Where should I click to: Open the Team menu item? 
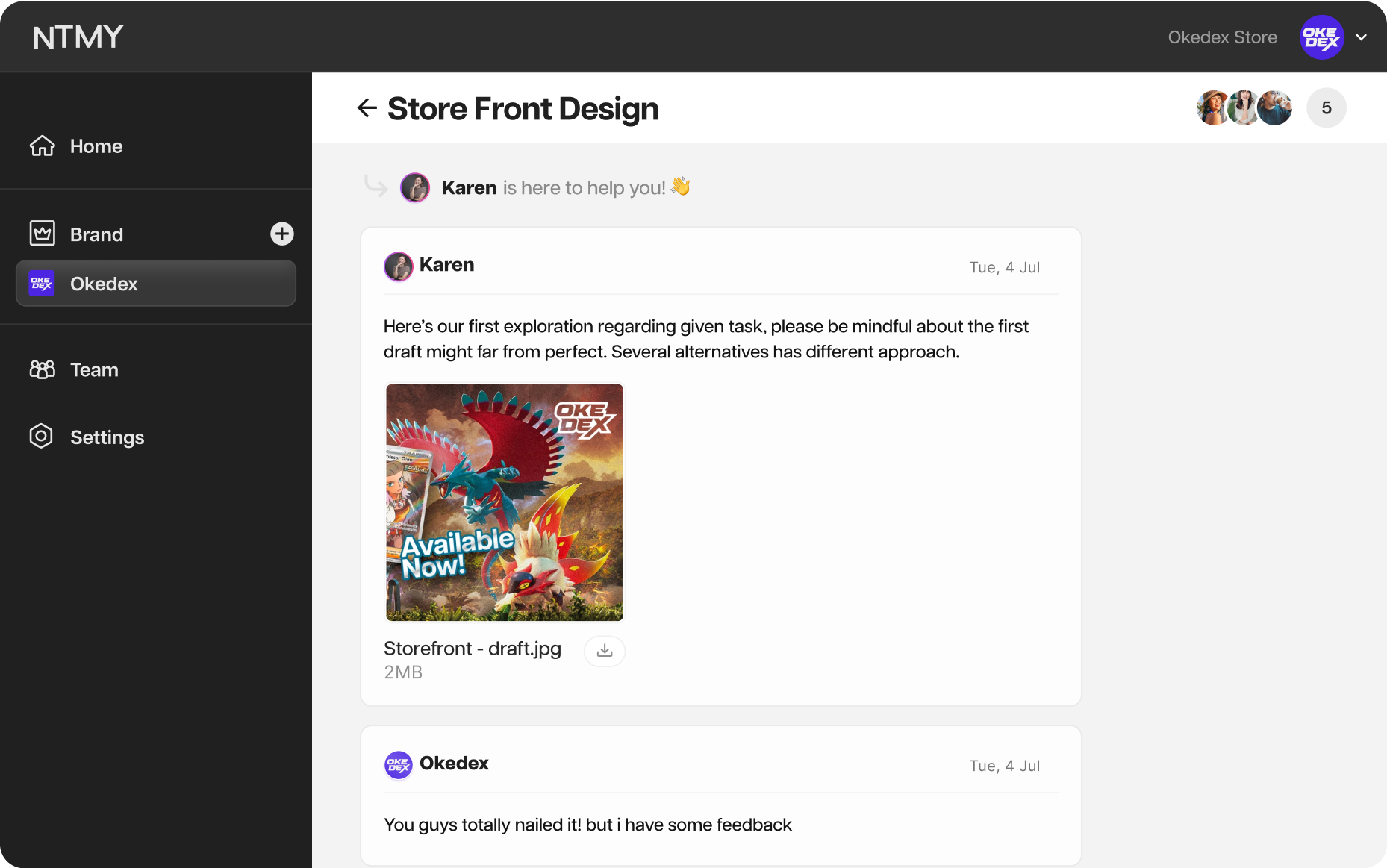(x=94, y=369)
